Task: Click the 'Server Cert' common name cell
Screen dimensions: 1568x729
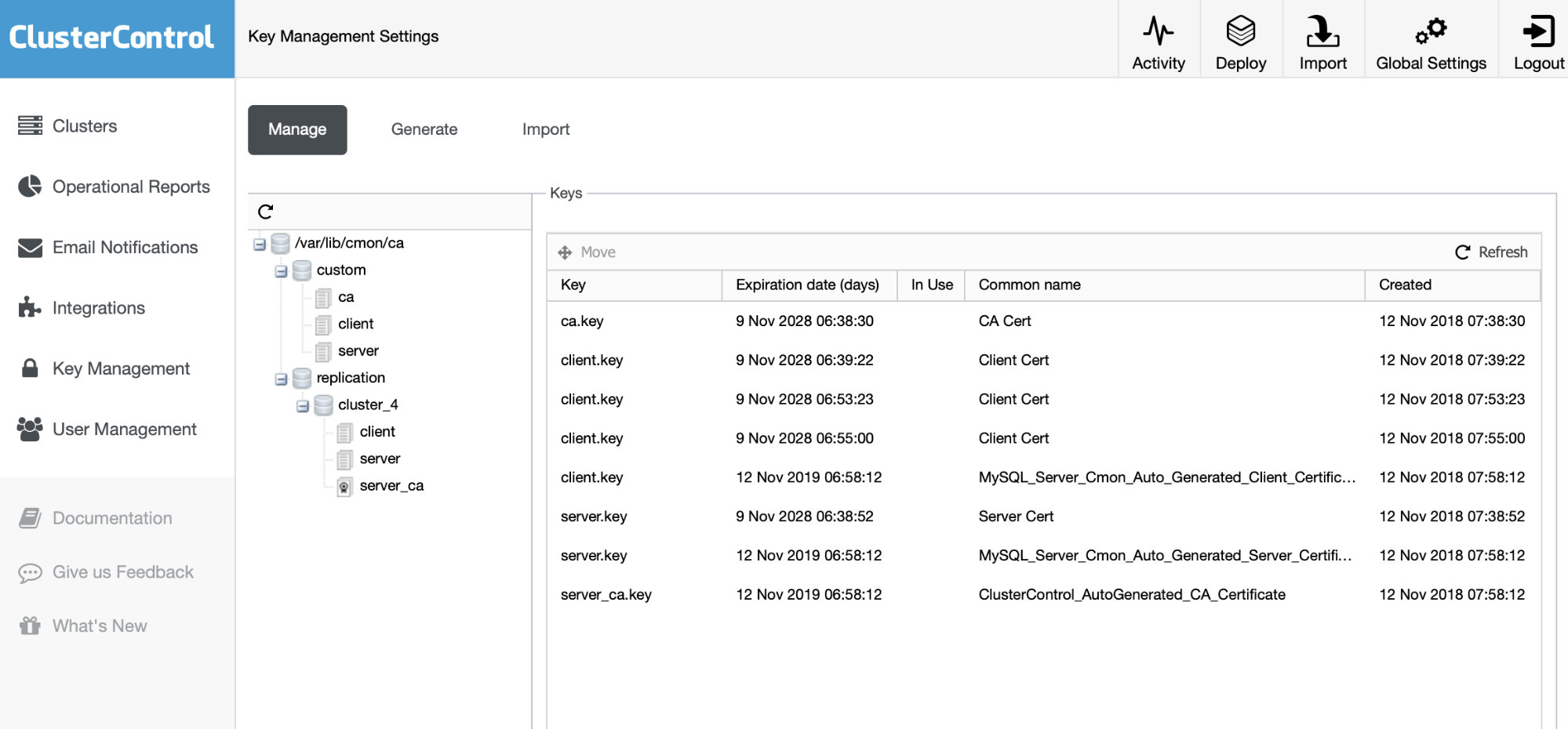Action: (x=1016, y=517)
